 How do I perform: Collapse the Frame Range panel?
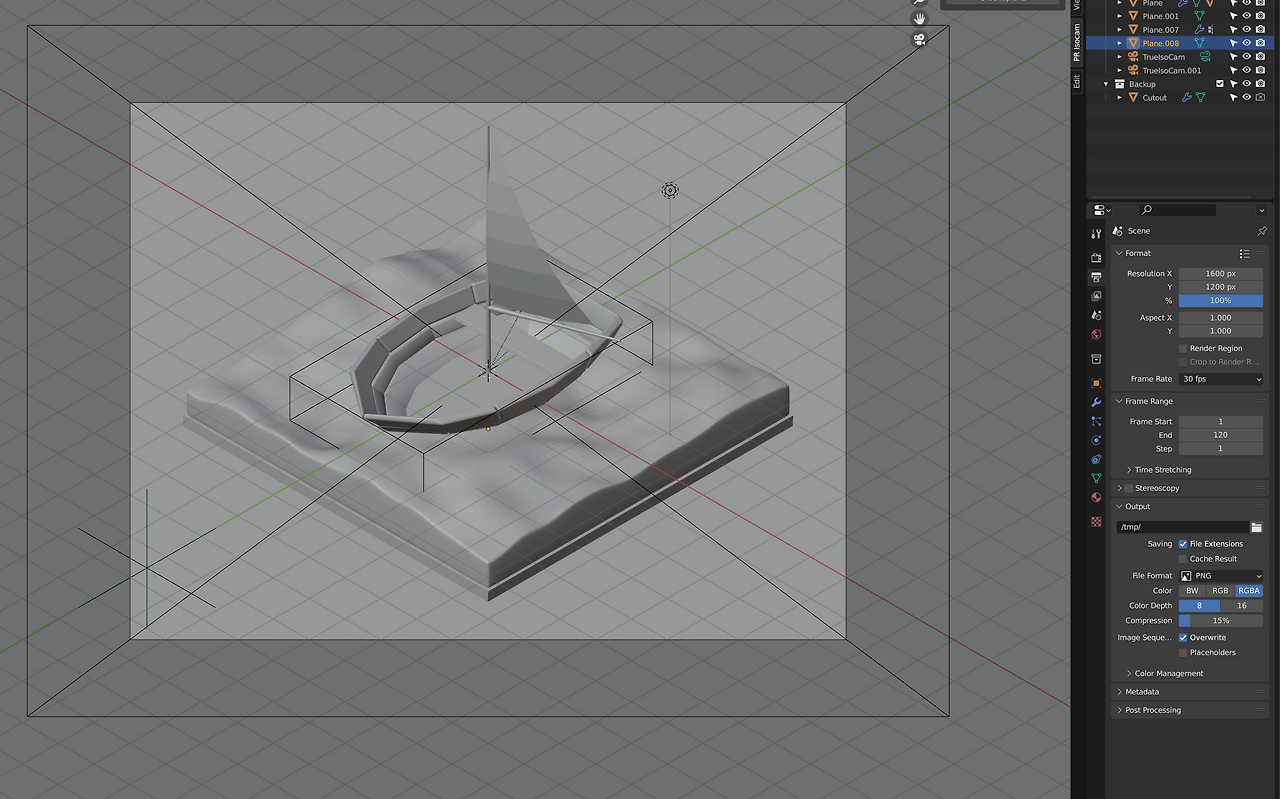(1120, 402)
